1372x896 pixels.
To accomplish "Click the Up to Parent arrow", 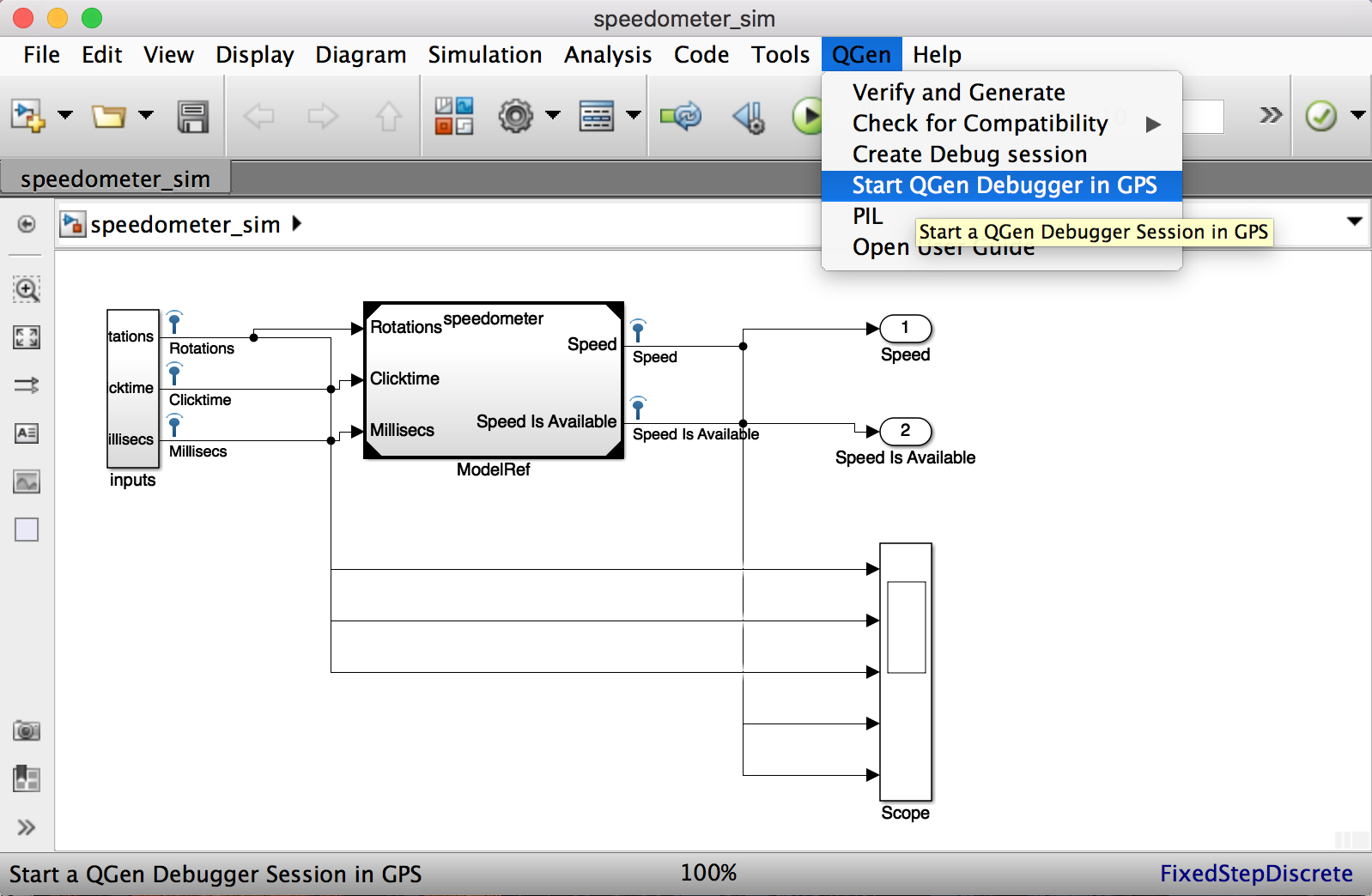I will coord(388,116).
